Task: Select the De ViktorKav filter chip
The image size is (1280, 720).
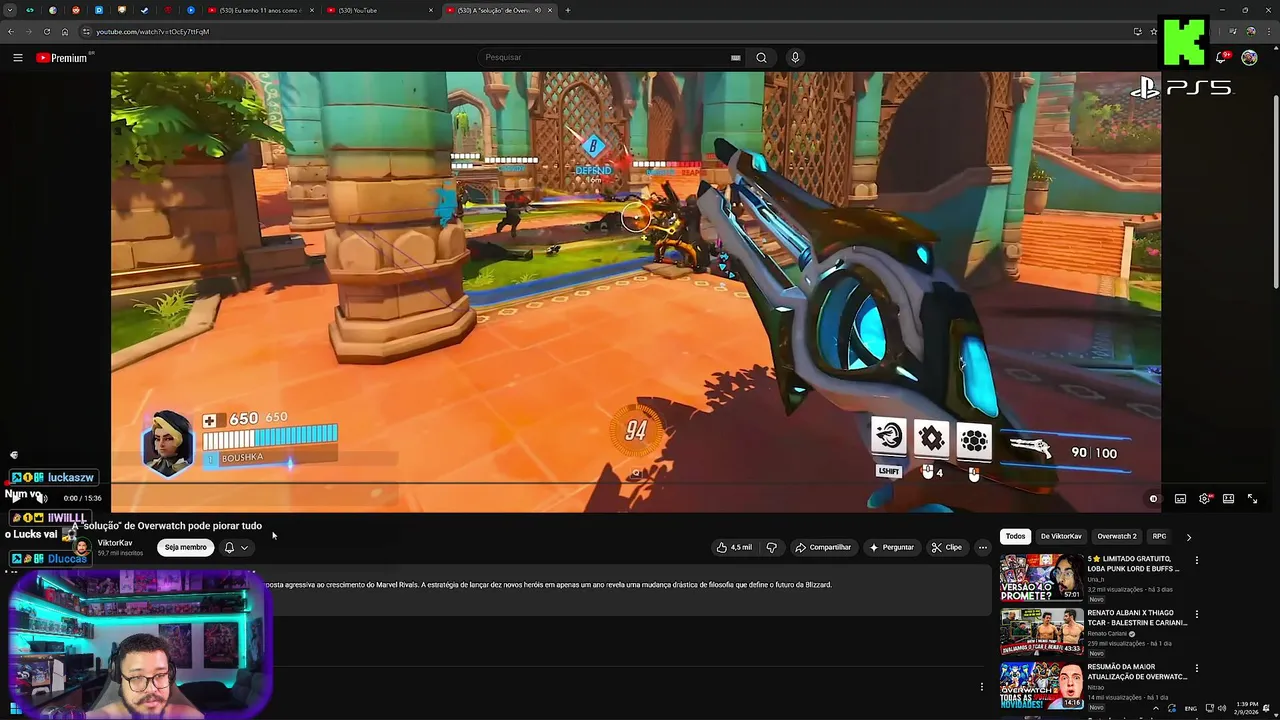Action: [x=1060, y=536]
